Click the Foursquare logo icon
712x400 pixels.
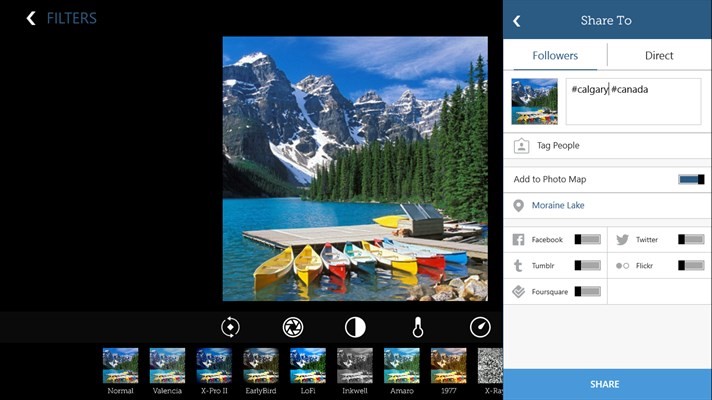coord(518,292)
